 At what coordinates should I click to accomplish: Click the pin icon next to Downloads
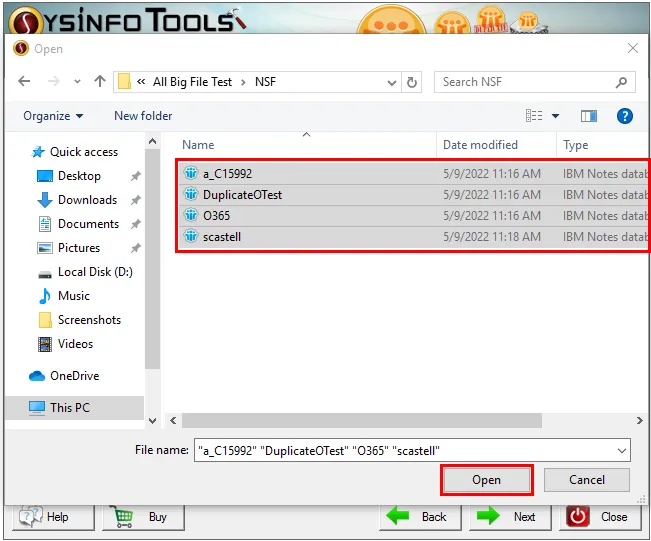coord(135,200)
